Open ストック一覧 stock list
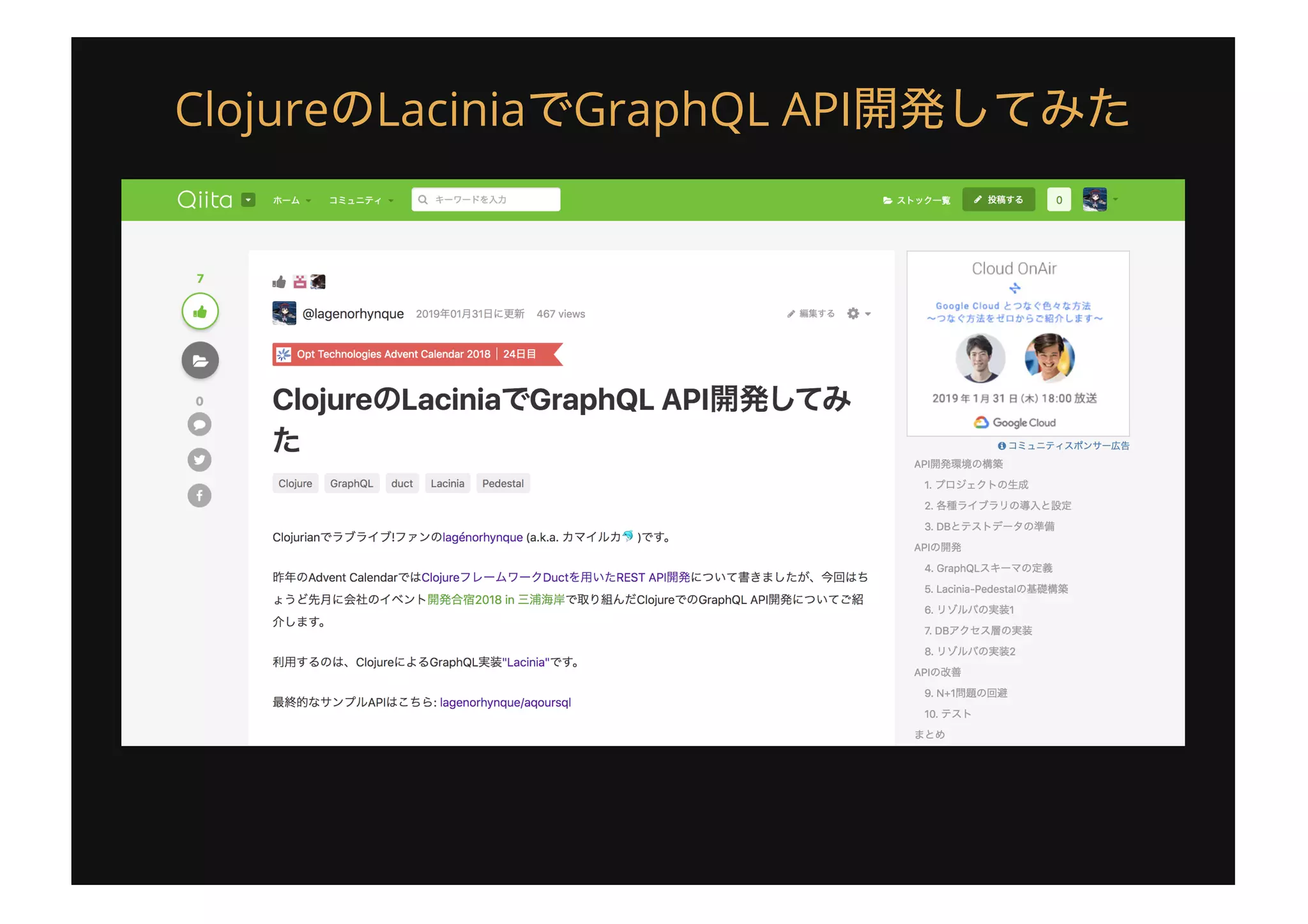This screenshot has width=1308, height=924. click(916, 201)
